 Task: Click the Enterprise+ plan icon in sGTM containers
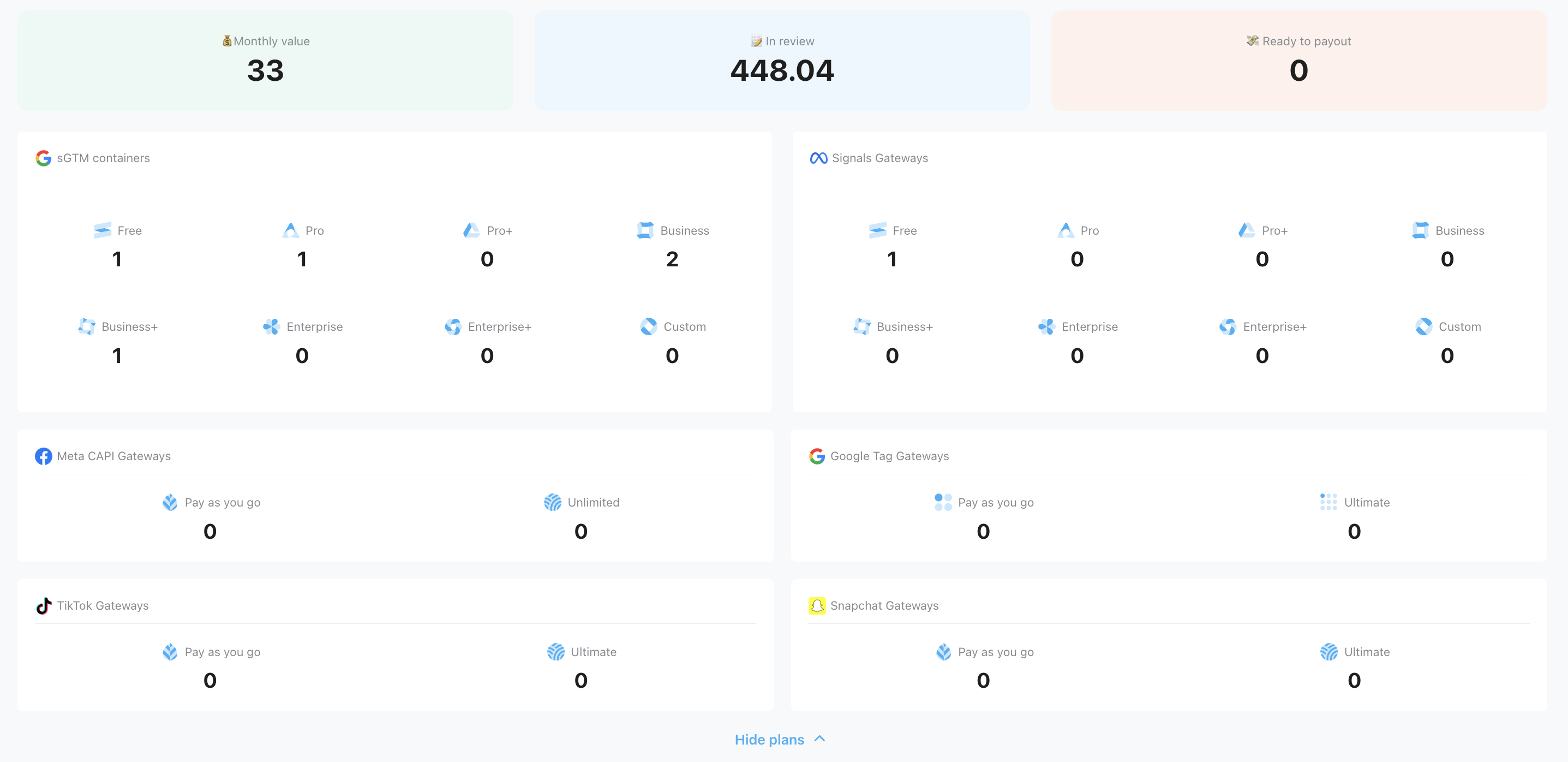pos(453,326)
